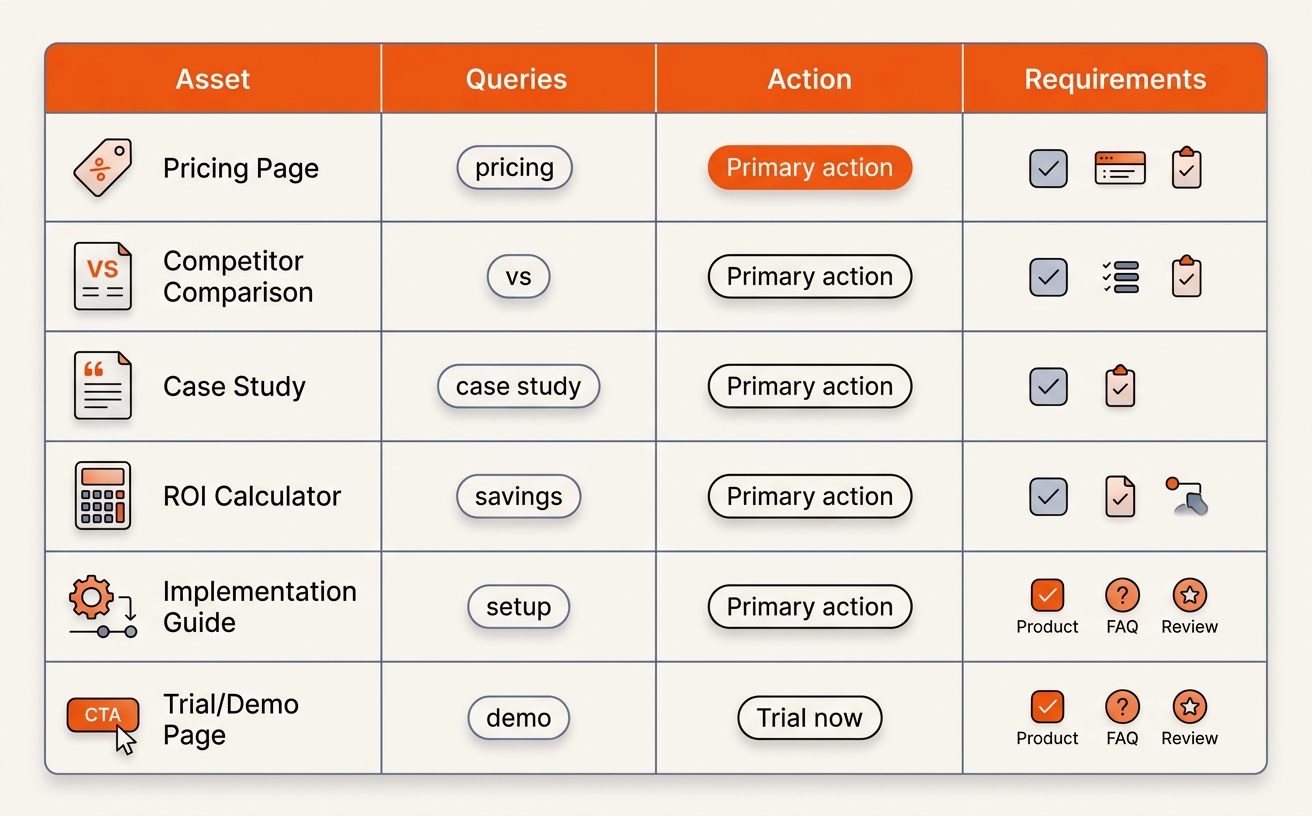Viewport: 1312px width, 816px height.
Task: Click the Case Study quote document icon
Action: (x=102, y=385)
